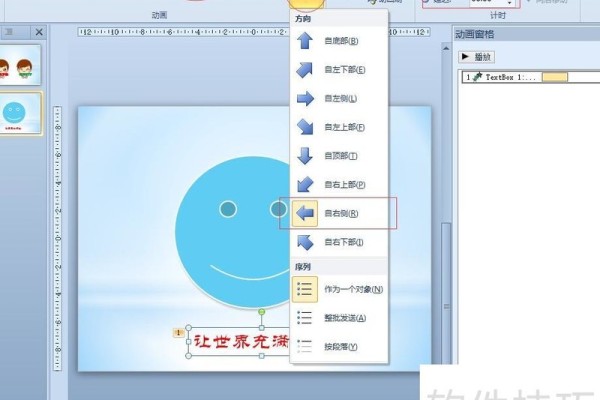Screen dimensions: 600x400
Task: Select the 自右下部(I) diagonal arrow icon
Action: [x=305, y=242]
